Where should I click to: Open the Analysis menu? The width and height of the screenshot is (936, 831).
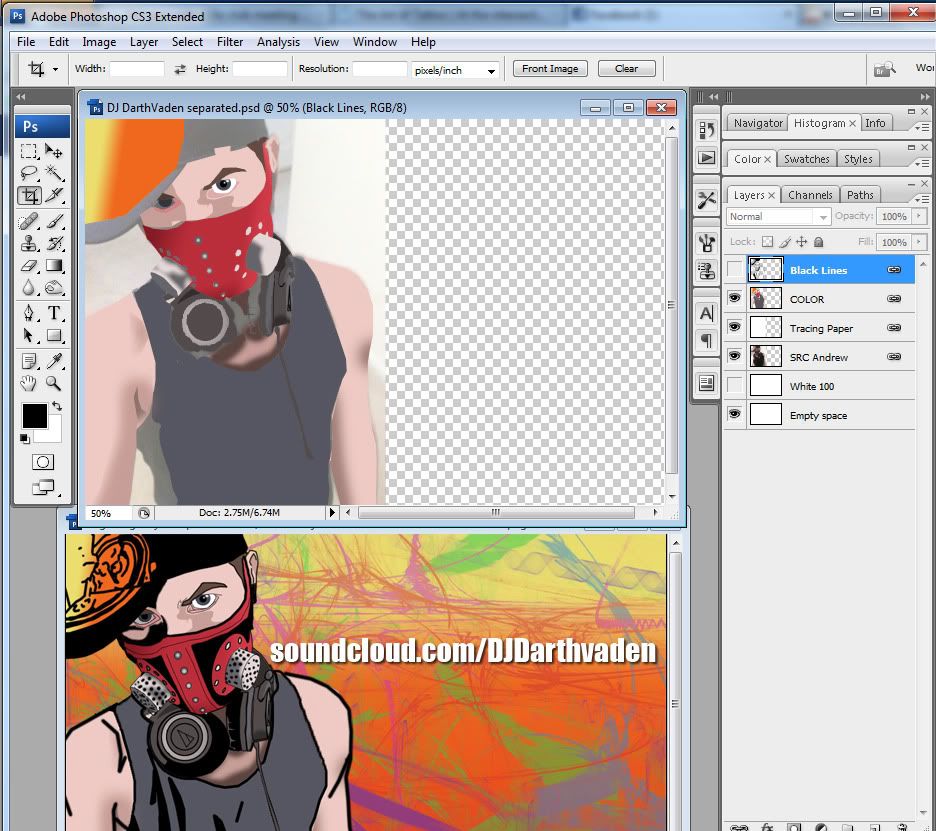(278, 42)
